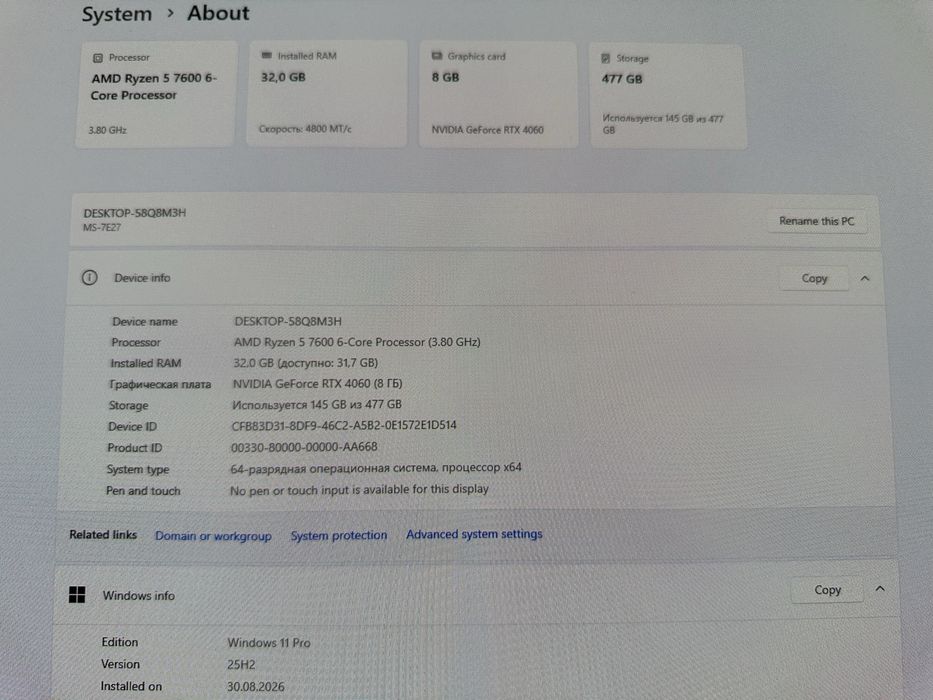
Task: Select the AMD Ryzen 5 7600 processor card
Action: point(156,94)
